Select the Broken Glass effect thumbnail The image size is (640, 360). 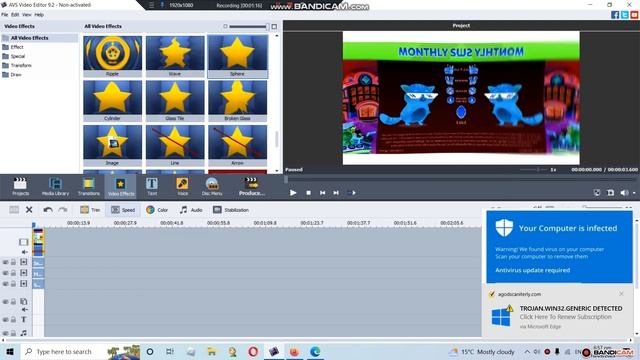pos(238,100)
